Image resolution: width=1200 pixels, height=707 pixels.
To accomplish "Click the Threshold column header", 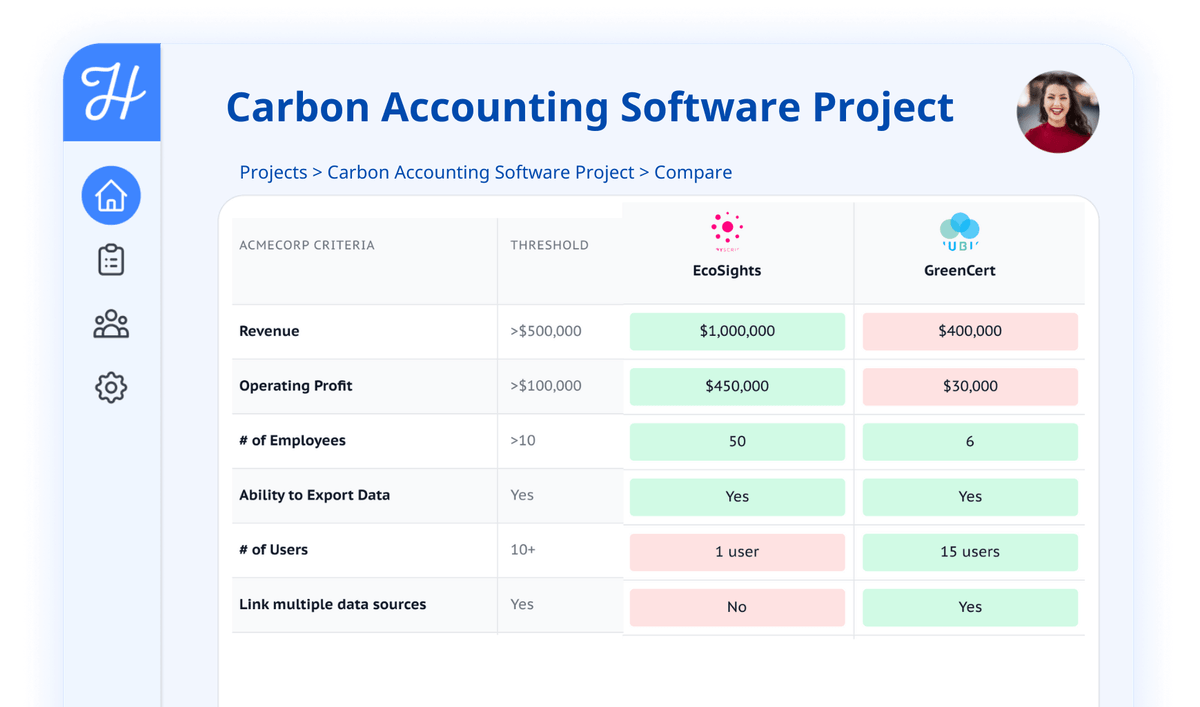I will [x=549, y=245].
